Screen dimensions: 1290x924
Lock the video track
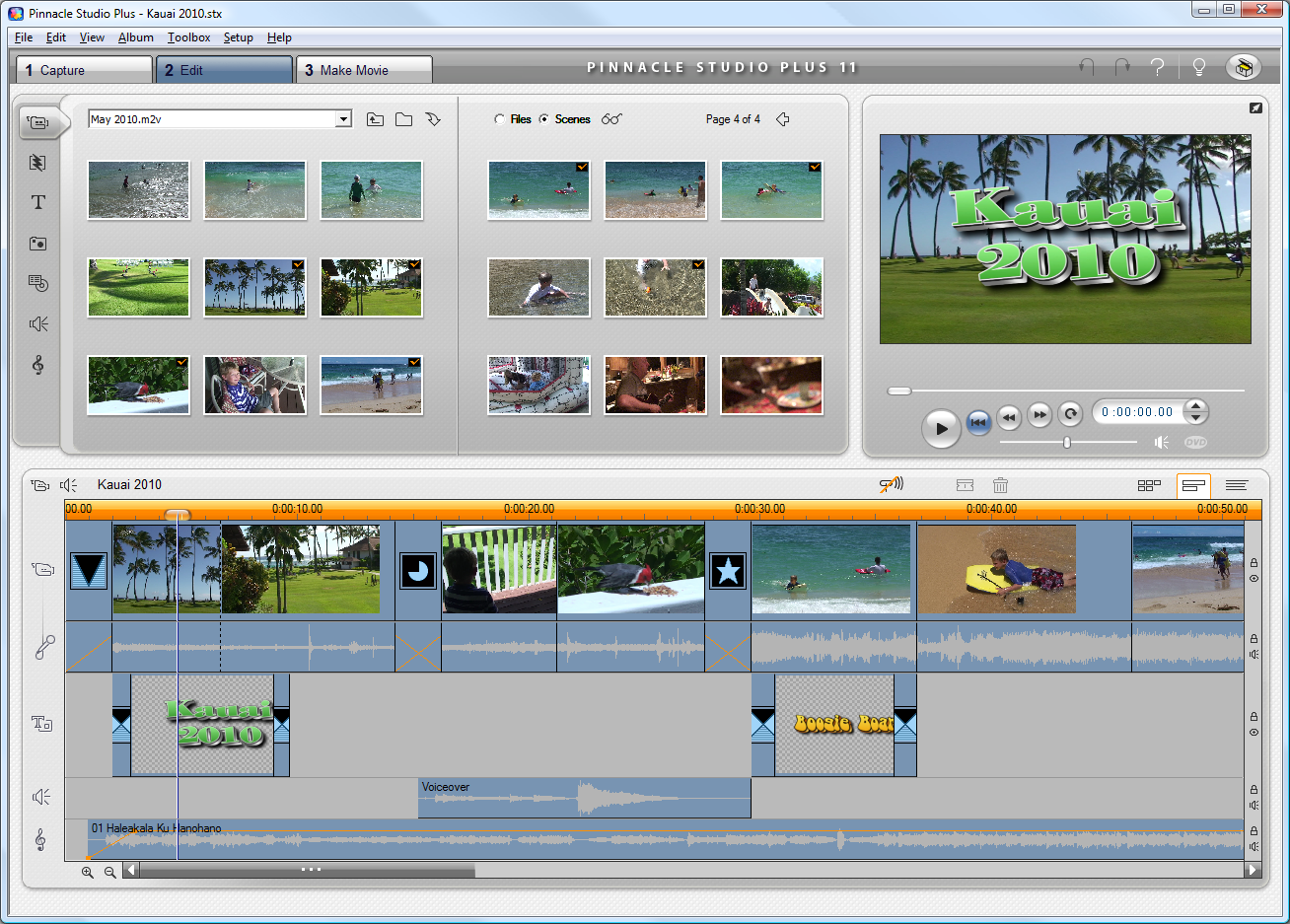pyautogui.click(x=1254, y=563)
